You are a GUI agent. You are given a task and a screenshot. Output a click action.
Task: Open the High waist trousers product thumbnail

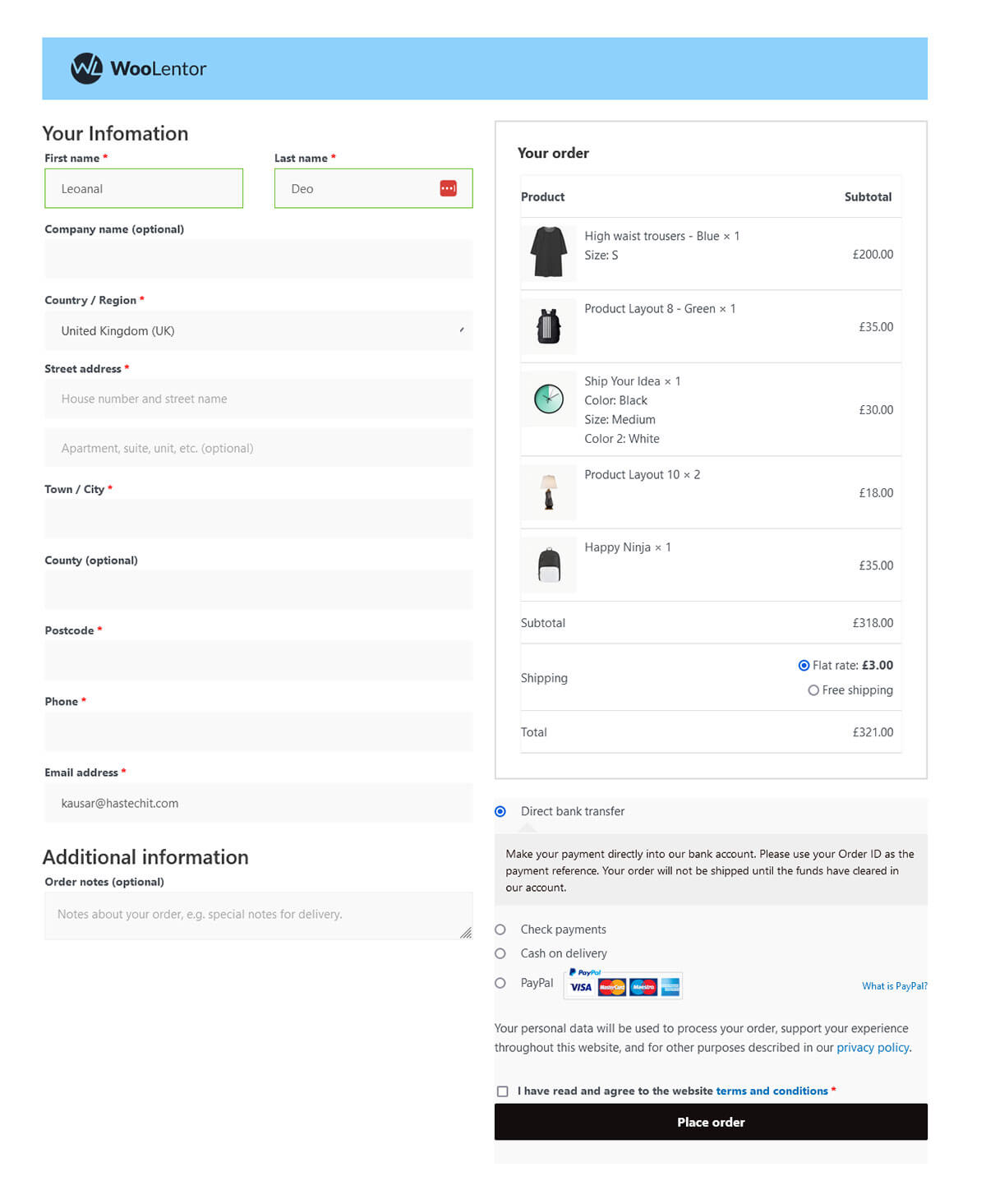click(x=549, y=253)
